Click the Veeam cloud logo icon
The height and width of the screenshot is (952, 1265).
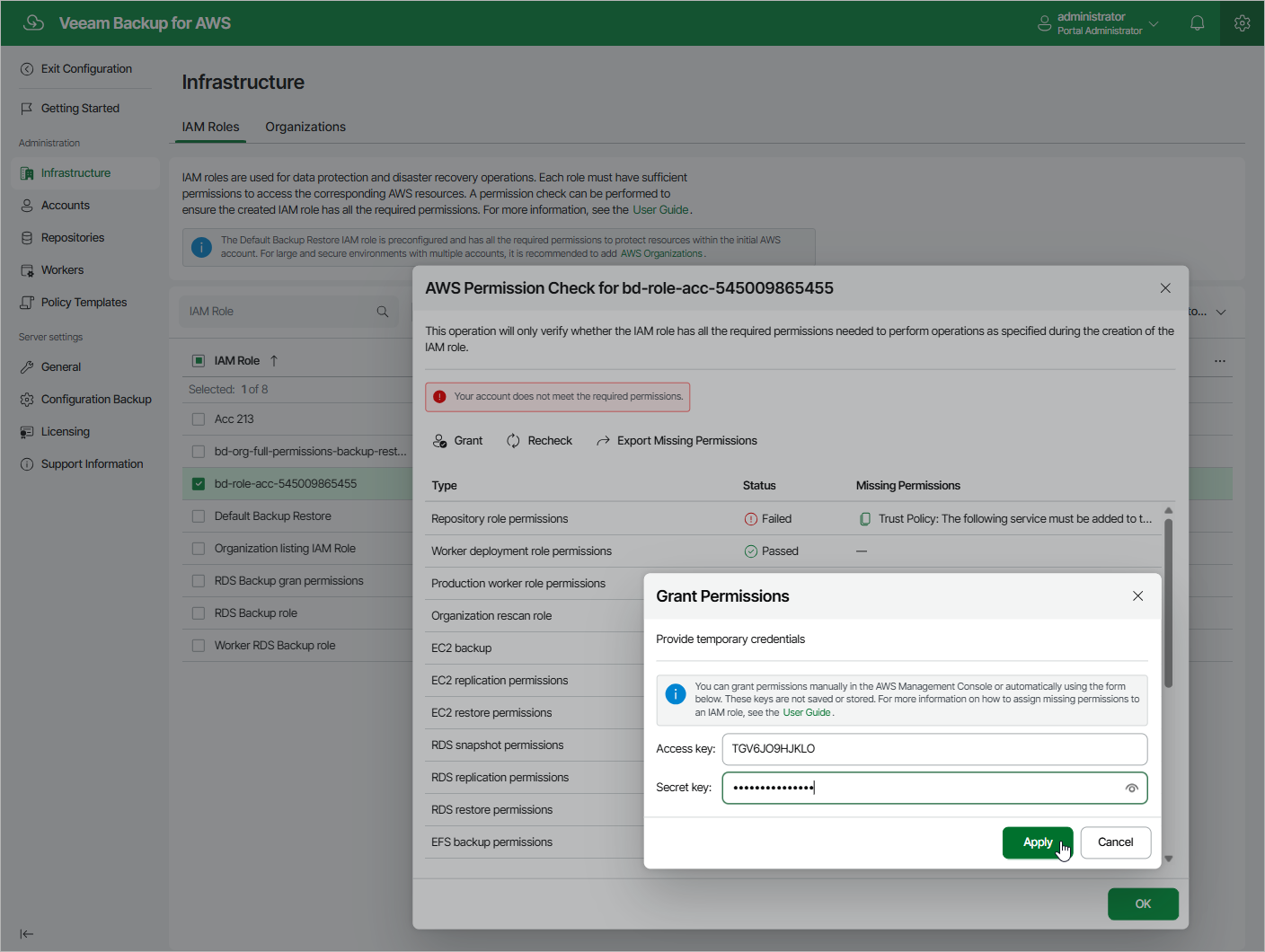(33, 22)
